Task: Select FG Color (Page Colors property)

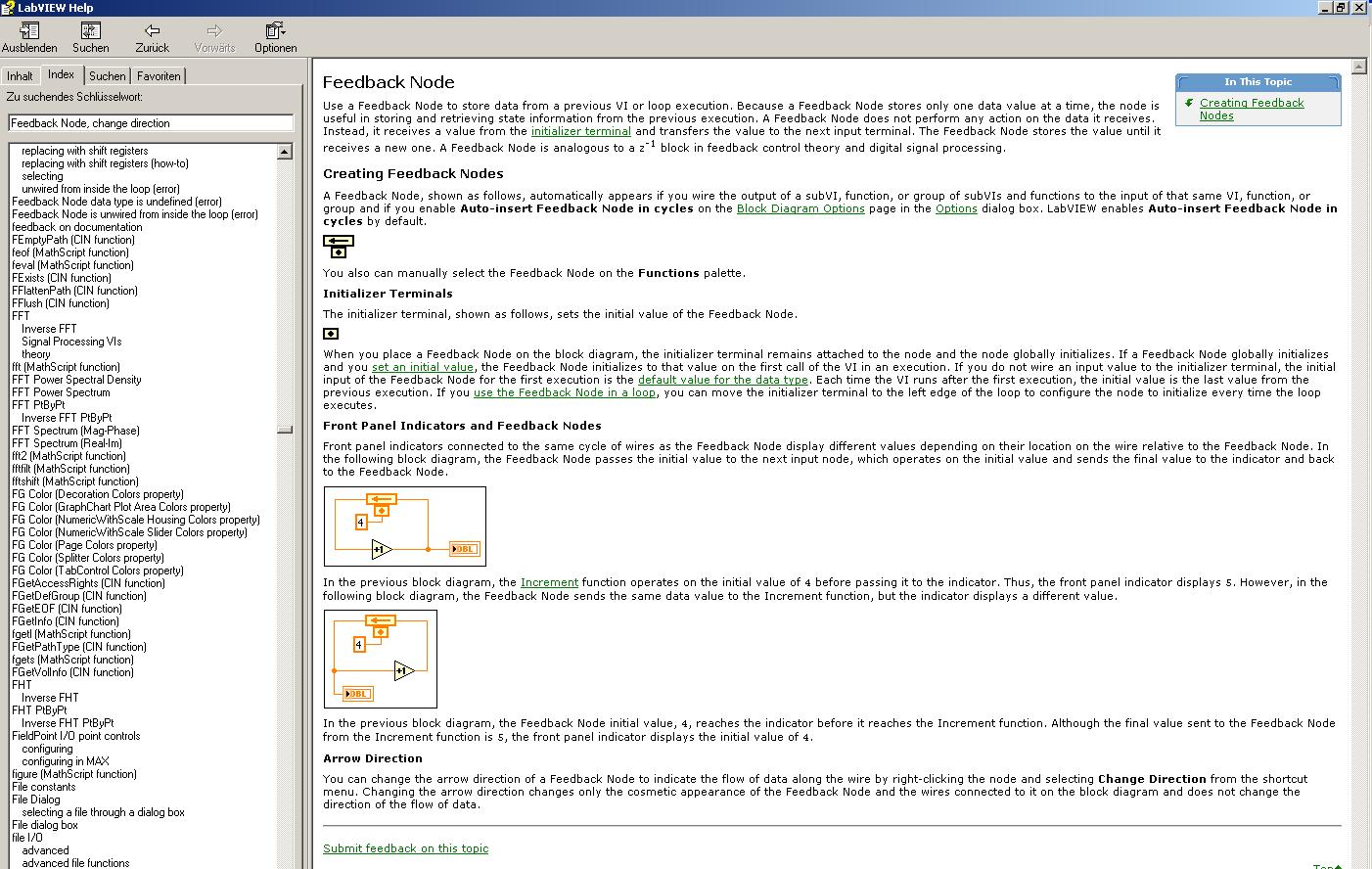Action: 84,545
